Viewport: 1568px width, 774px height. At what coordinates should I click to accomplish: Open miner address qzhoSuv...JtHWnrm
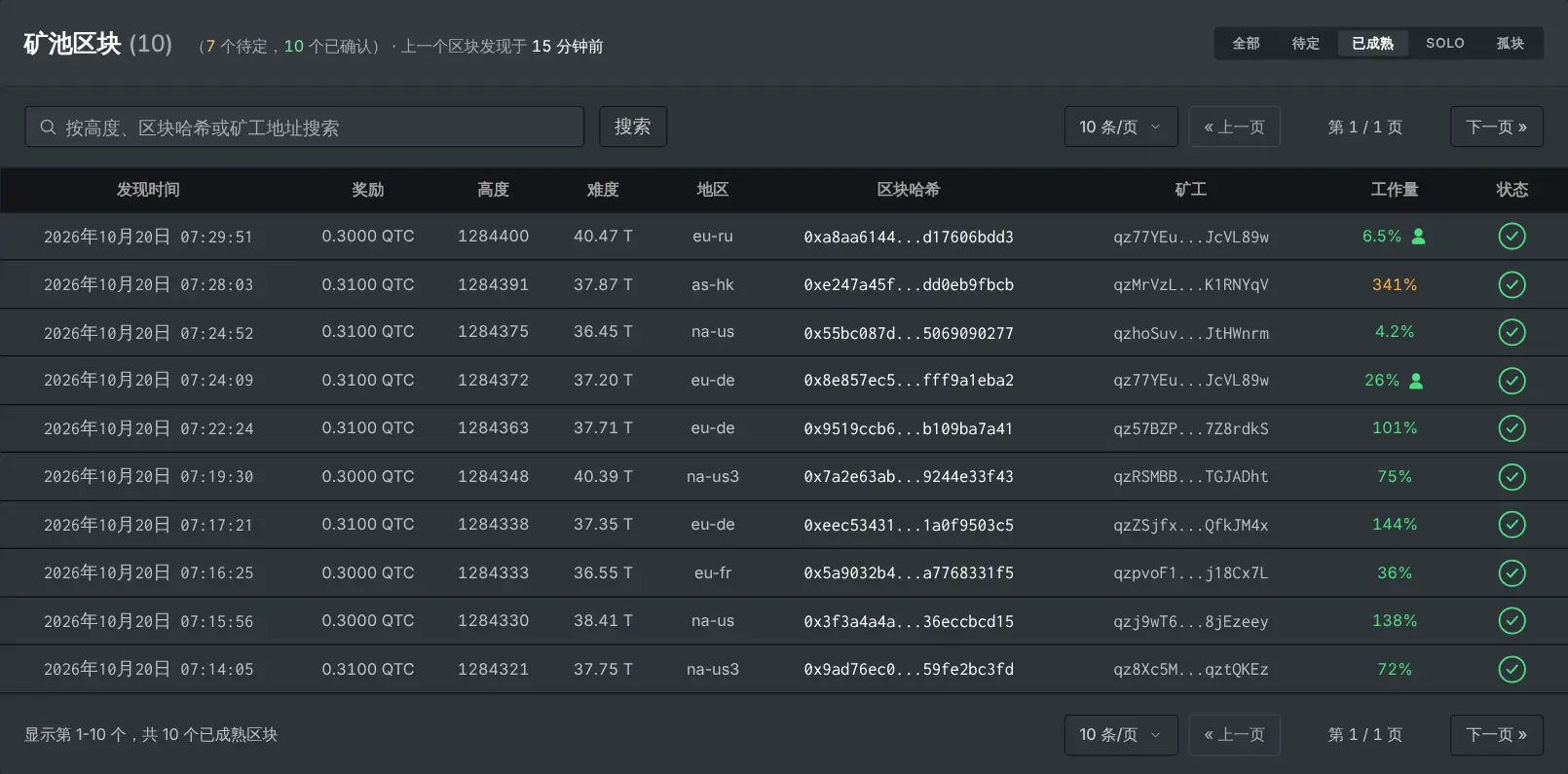pyautogui.click(x=1191, y=333)
